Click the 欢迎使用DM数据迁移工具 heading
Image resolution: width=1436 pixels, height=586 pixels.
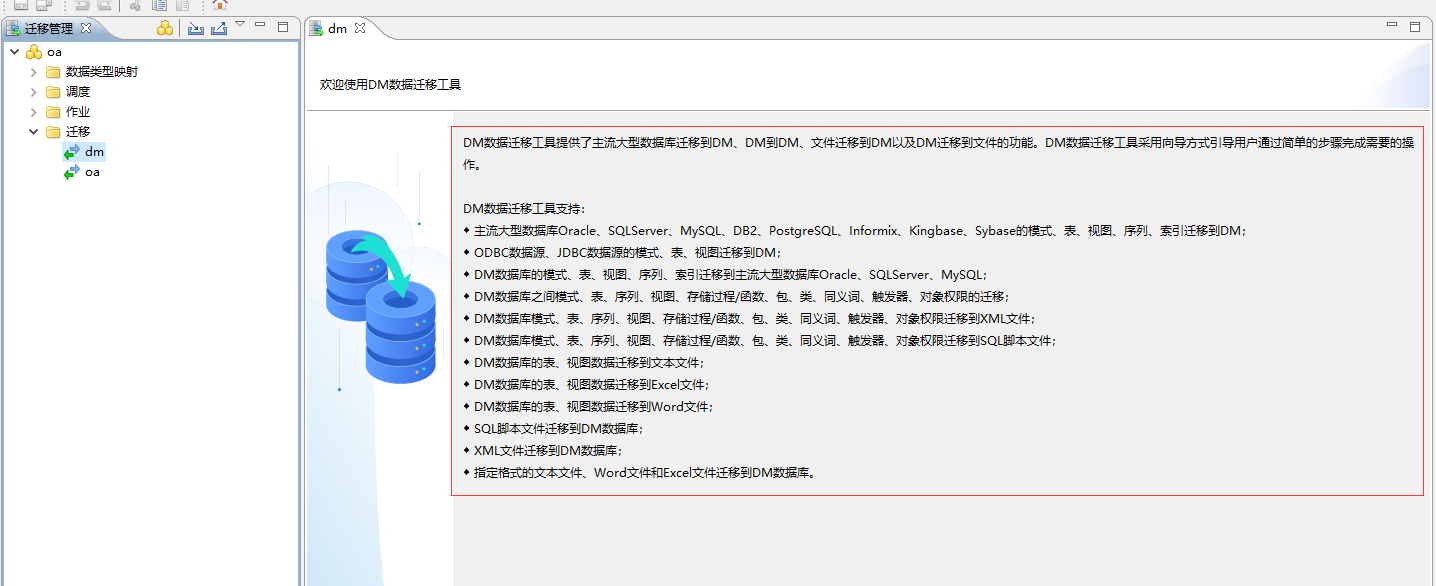[x=390, y=85]
